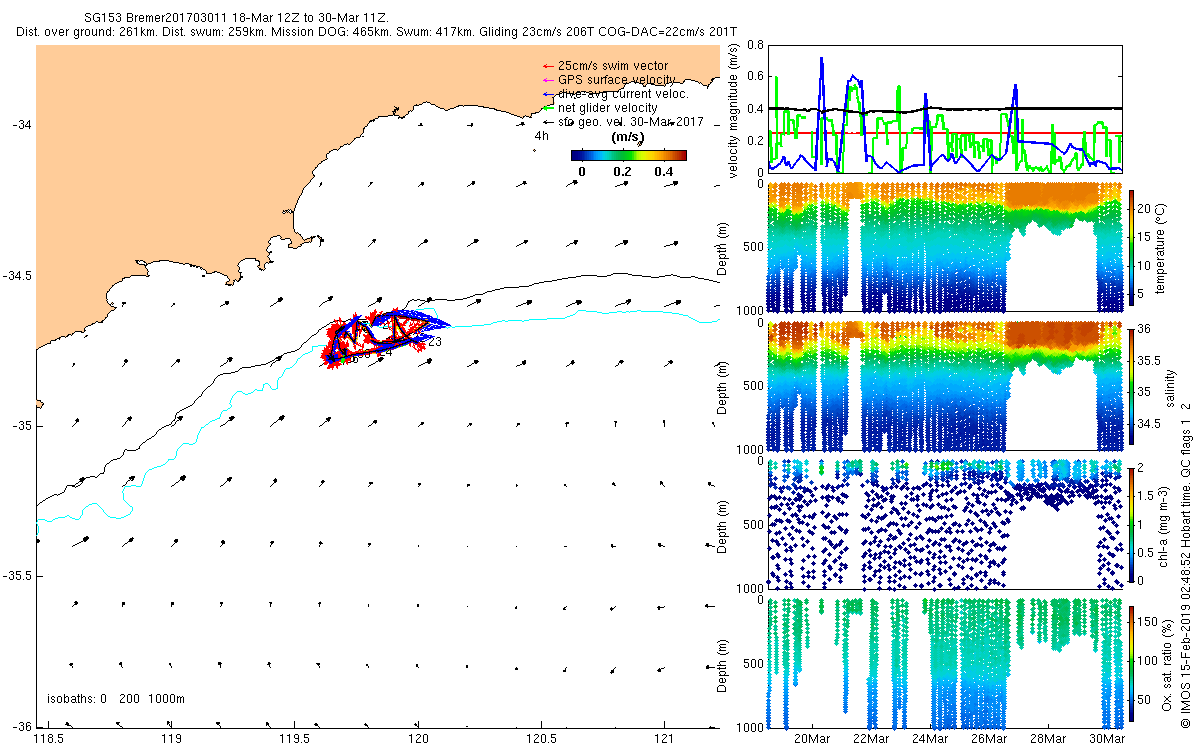This screenshot has width=1200, height=750.
Task: Click the -36 latitude tick label
Action: pyautogui.click(x=21, y=726)
